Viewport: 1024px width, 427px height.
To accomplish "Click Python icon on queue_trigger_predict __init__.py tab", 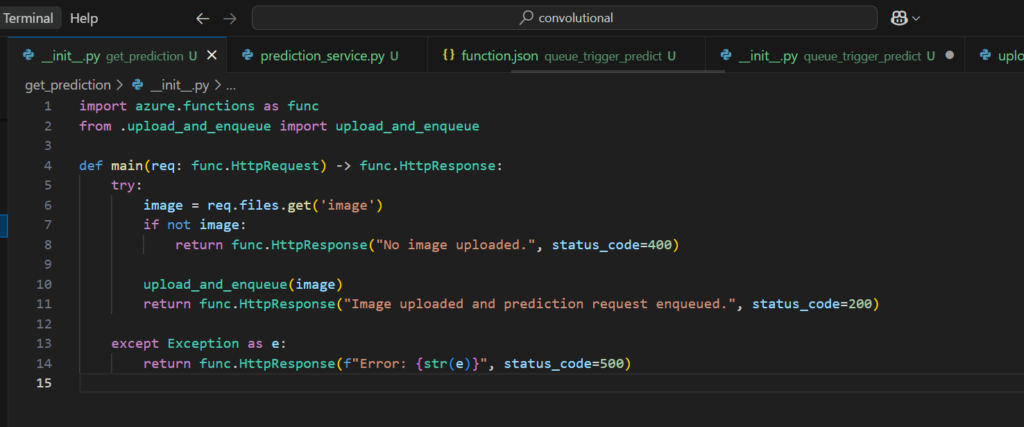I will [x=726, y=55].
